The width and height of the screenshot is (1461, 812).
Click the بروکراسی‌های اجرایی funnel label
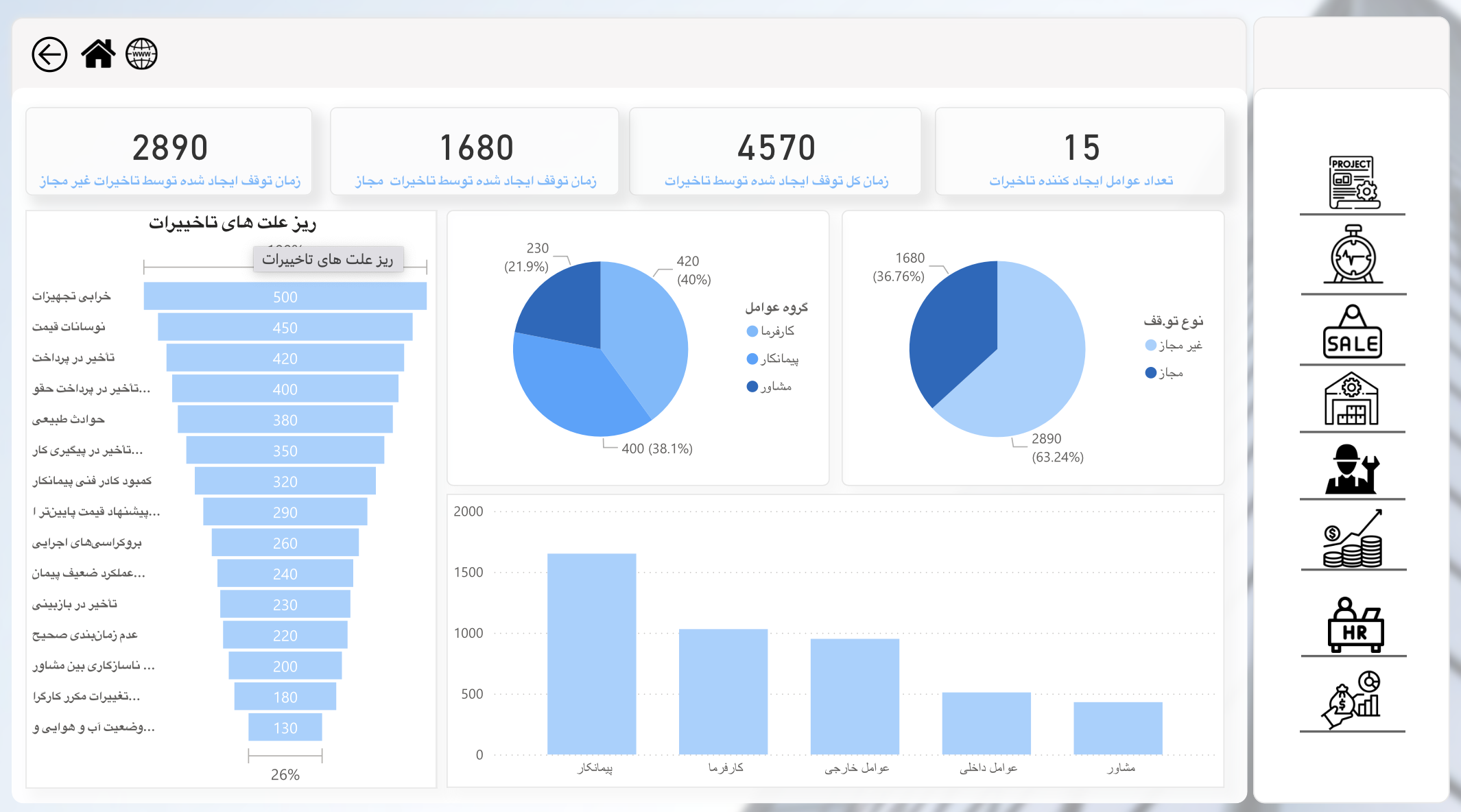pyautogui.click(x=86, y=542)
